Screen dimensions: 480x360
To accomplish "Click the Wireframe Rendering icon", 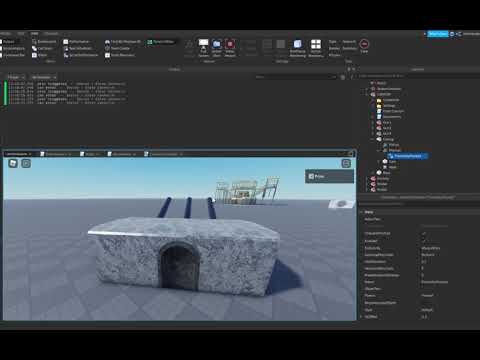I will [x=298, y=48].
